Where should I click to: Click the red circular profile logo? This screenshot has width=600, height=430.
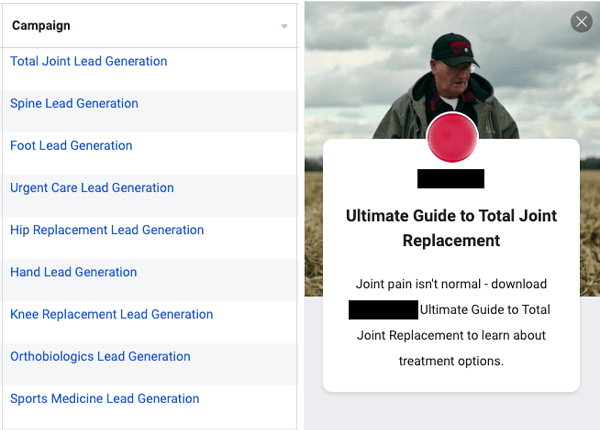click(451, 138)
